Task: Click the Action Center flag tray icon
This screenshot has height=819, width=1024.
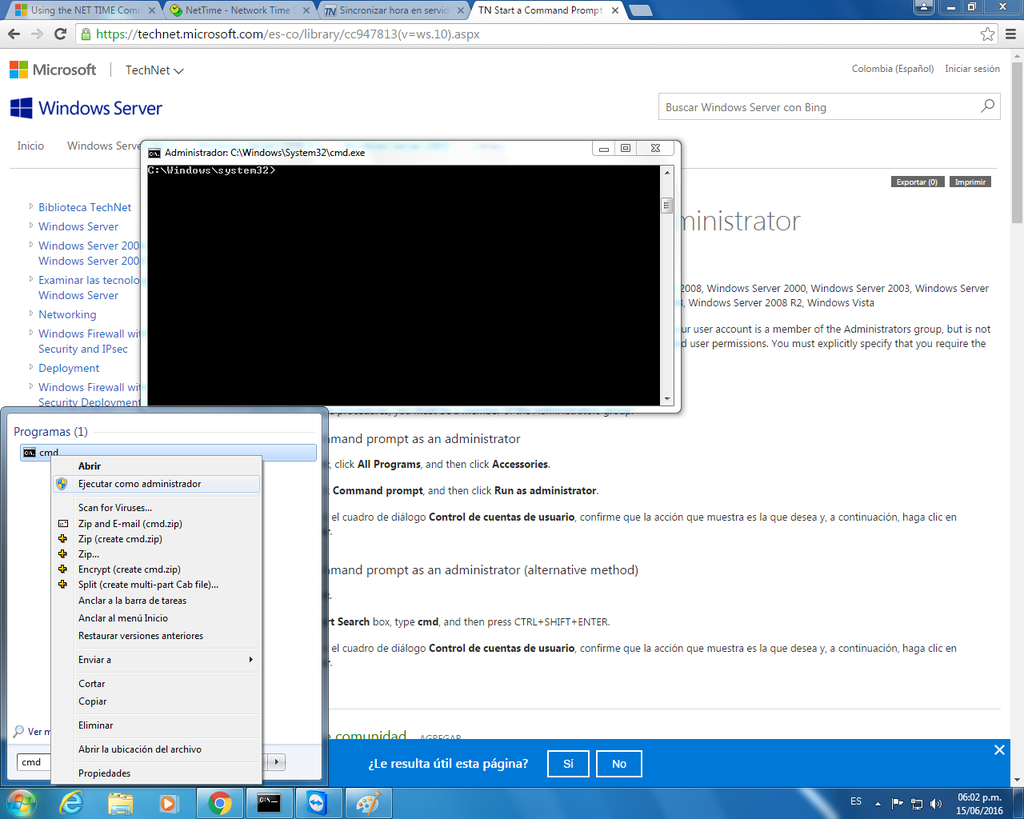Action: pos(898,804)
